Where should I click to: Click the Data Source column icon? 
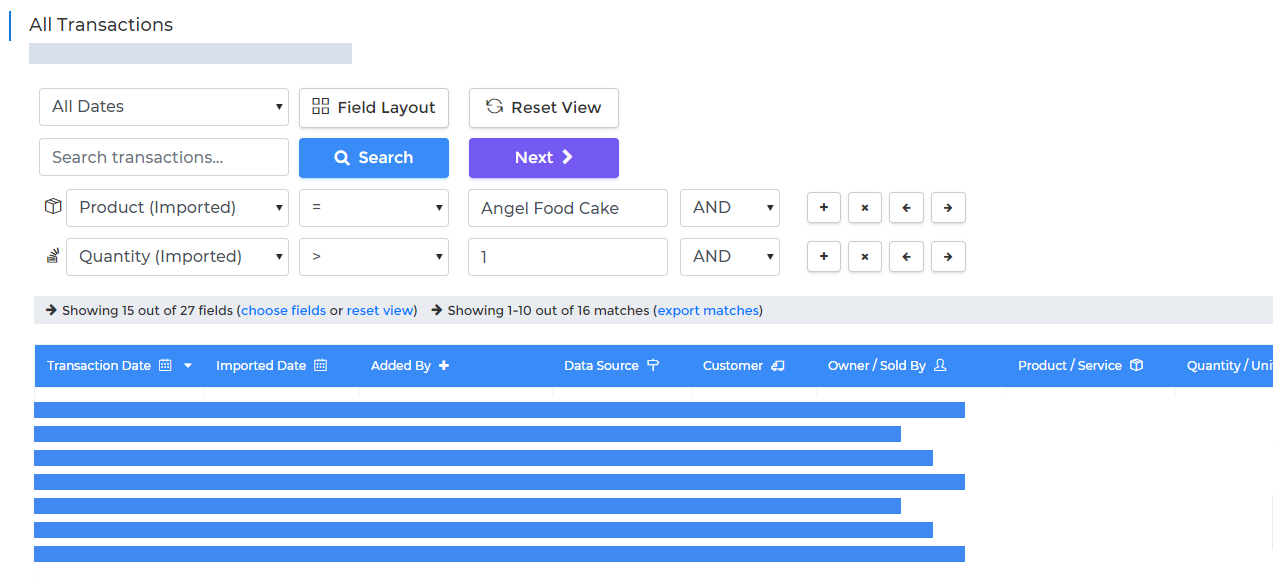point(653,366)
